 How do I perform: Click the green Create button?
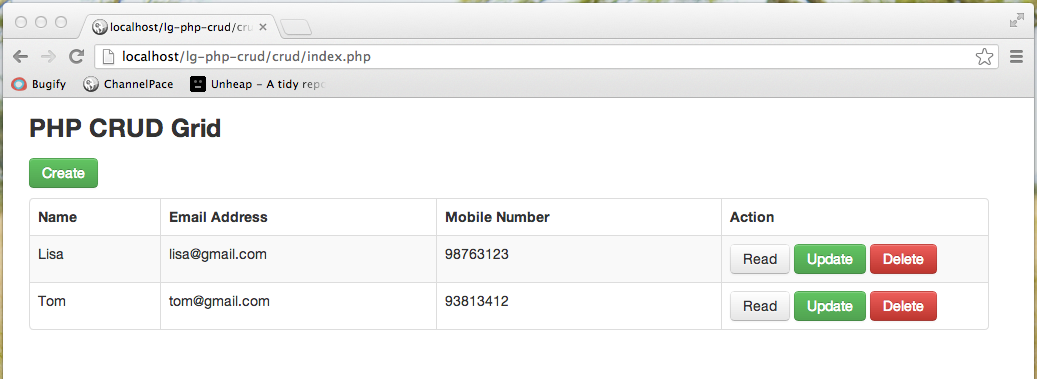point(63,173)
